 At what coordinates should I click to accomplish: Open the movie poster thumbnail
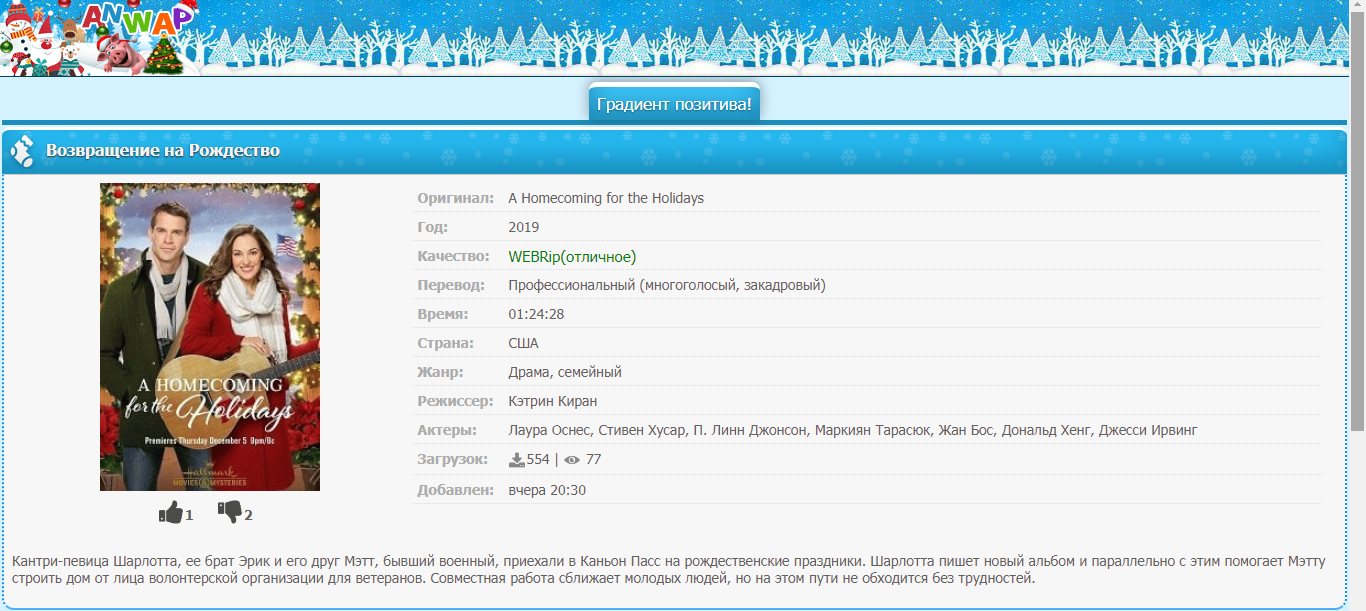click(210, 337)
